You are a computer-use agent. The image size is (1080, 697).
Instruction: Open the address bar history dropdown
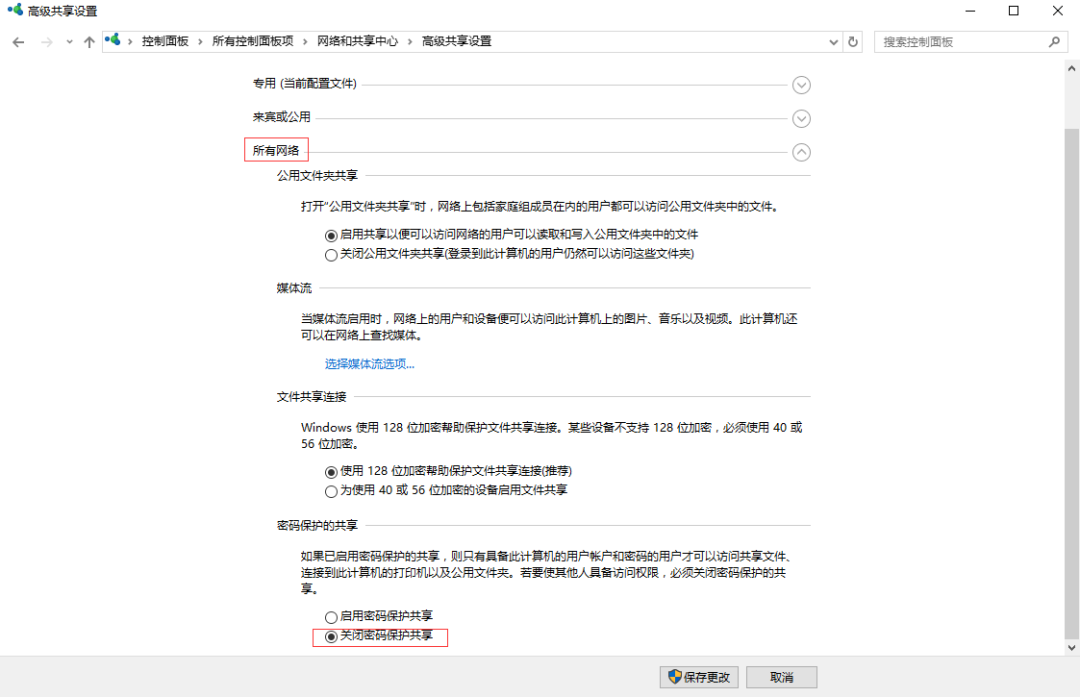coord(833,41)
